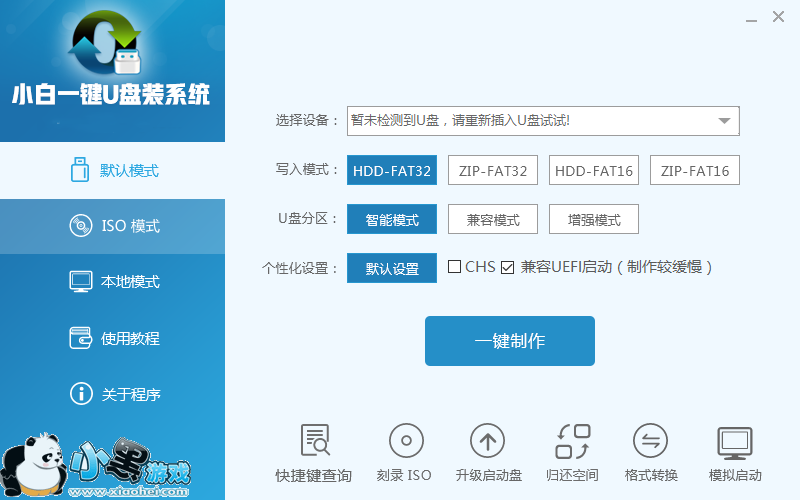
Task: Open the 快捷键查询 document search icon
Action: 315,440
